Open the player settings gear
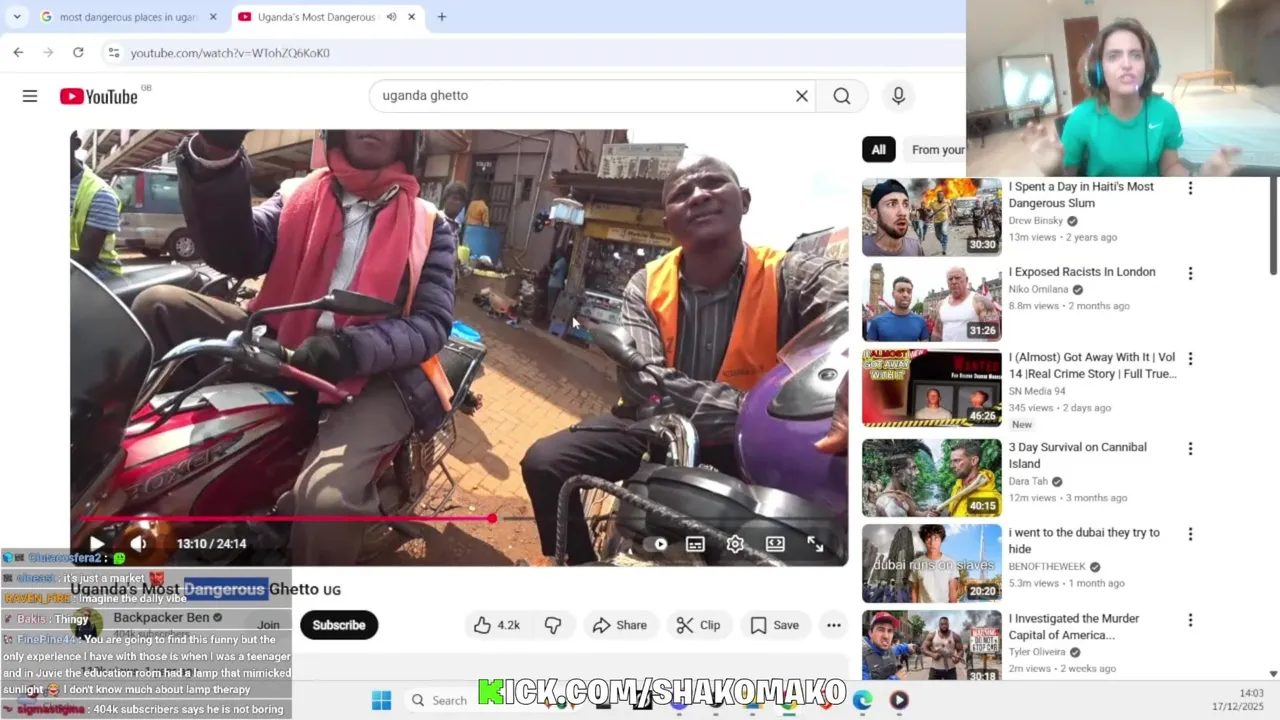 pos(735,544)
